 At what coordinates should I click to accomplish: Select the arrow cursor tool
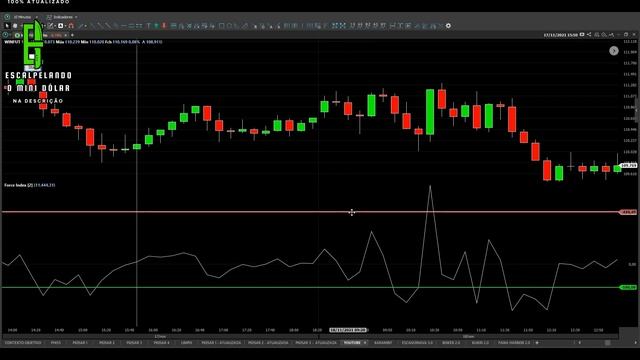7,26
